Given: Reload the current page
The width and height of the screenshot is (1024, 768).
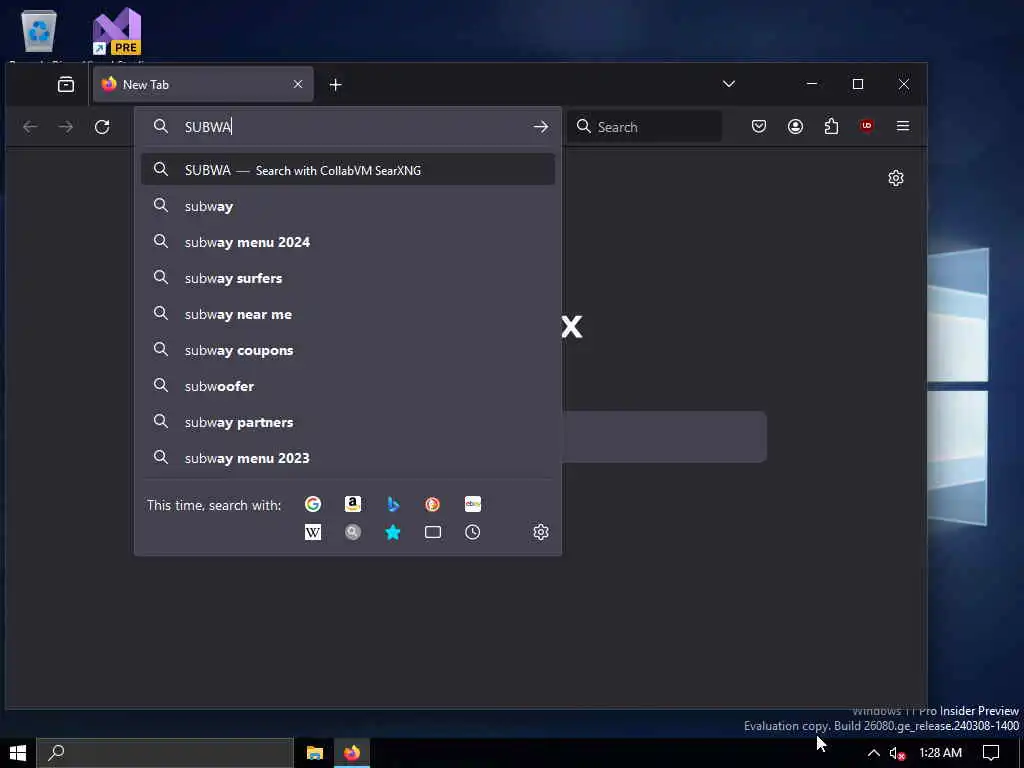Looking at the screenshot, I should 102,127.
